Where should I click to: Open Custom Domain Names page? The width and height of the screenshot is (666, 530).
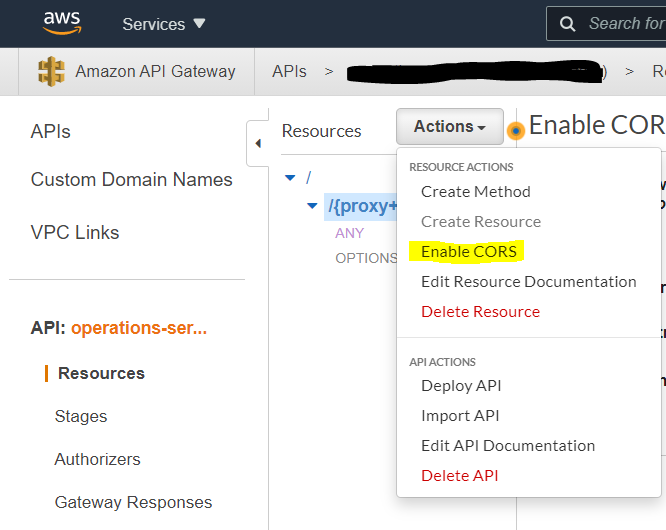click(132, 180)
